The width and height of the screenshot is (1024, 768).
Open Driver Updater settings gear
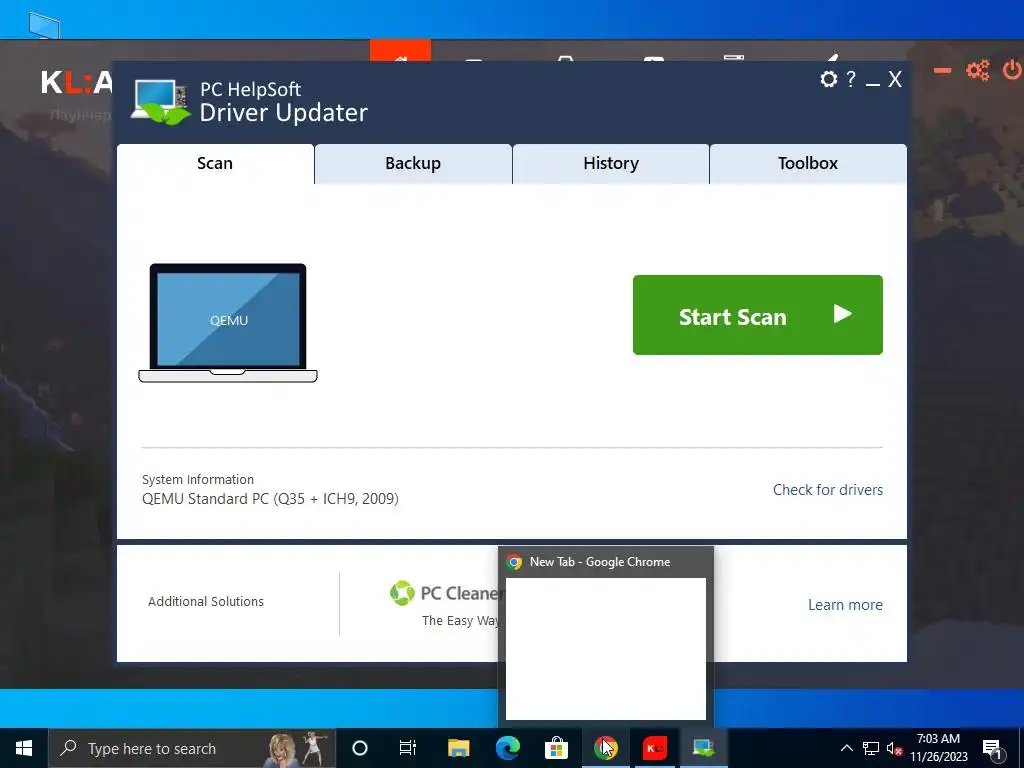click(x=829, y=79)
